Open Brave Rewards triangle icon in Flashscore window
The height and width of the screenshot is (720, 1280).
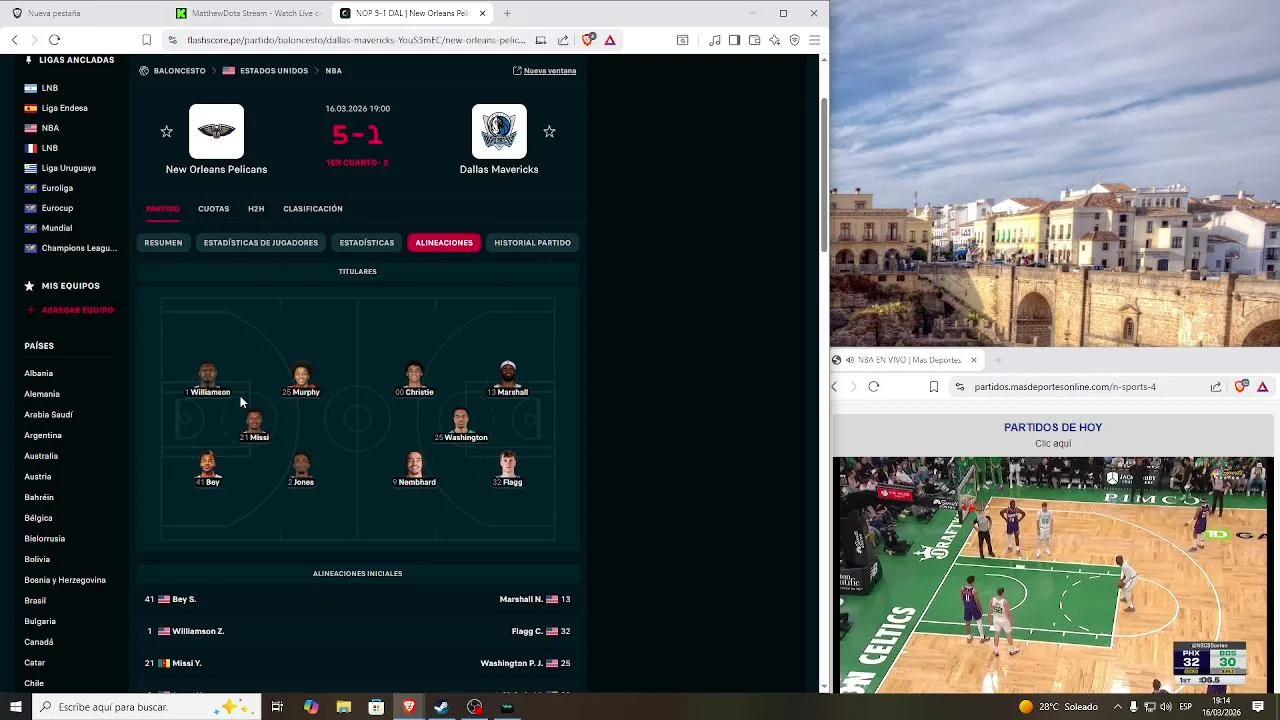610,40
